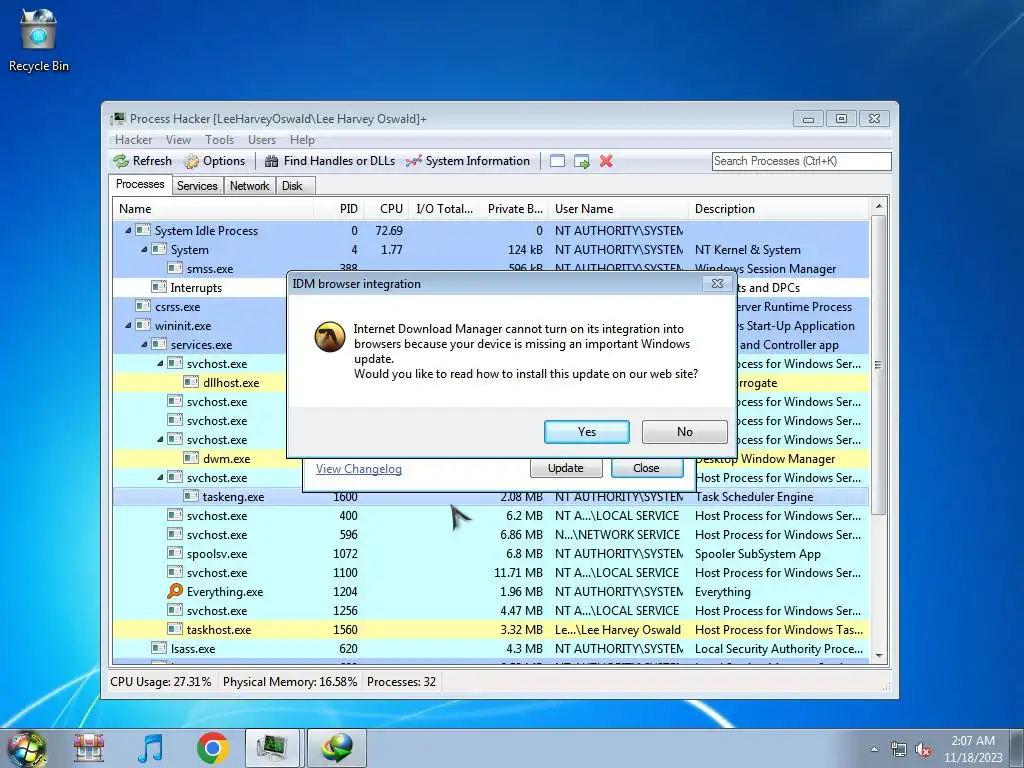This screenshot has width=1024, height=768.
Task: Collapse svchost.exe above dllhost.exe
Action: 160,363
